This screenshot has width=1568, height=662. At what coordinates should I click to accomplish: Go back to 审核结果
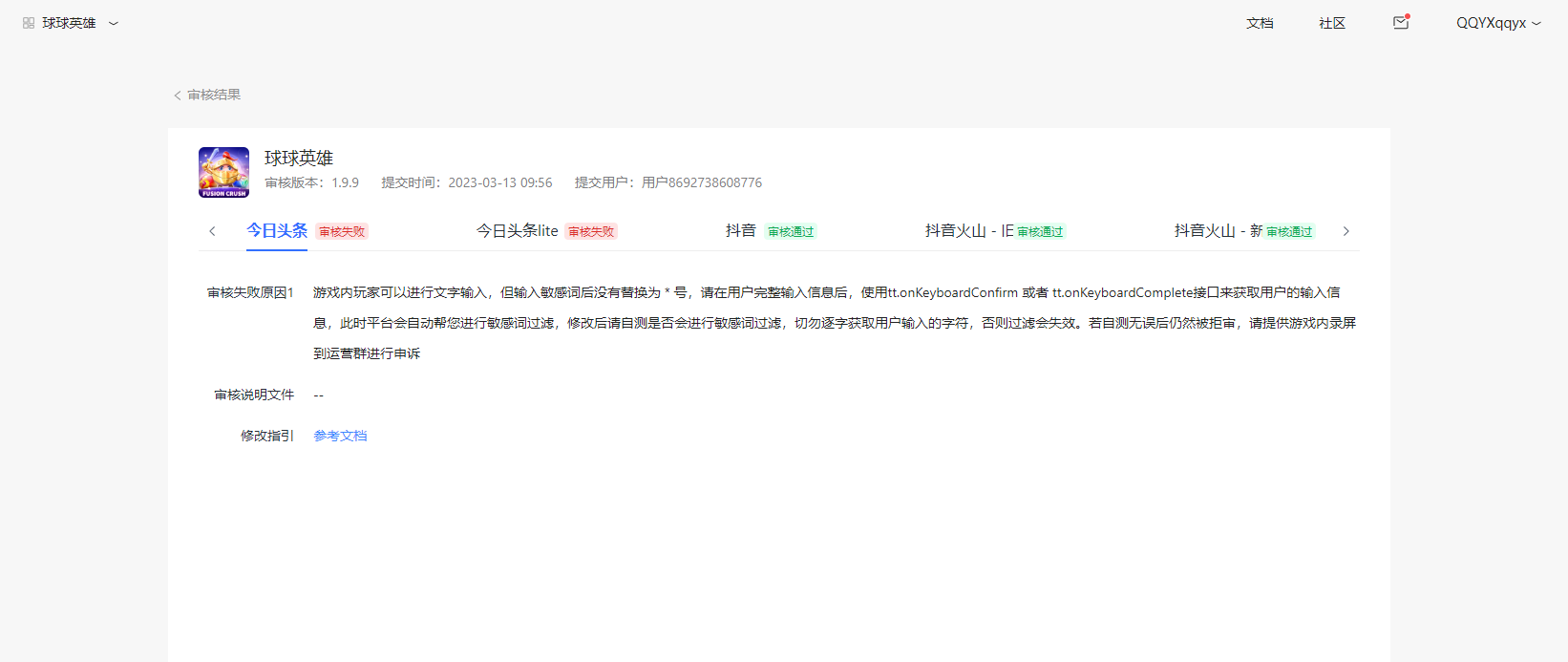[x=207, y=95]
